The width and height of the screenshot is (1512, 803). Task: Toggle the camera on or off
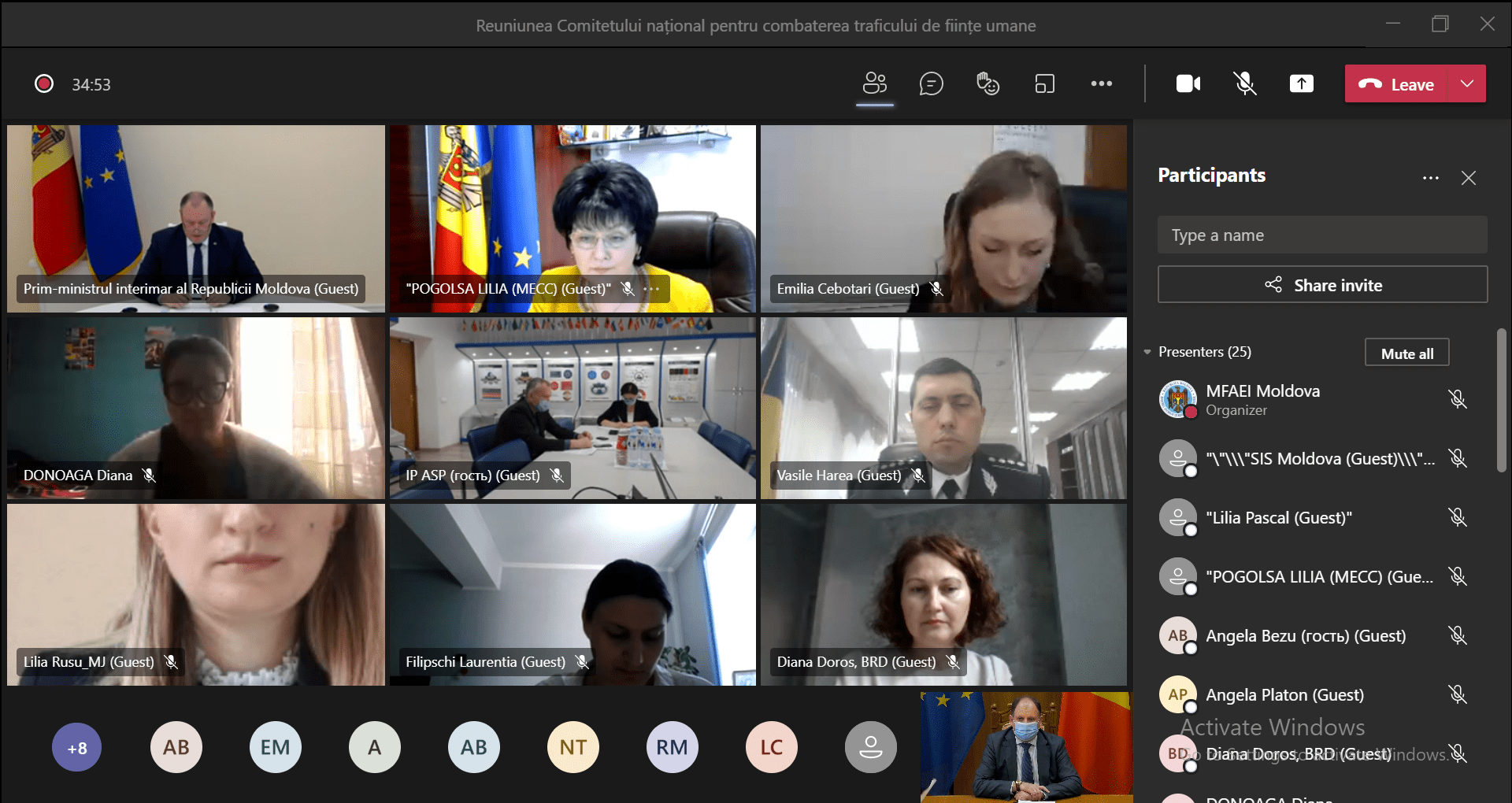pos(1188,83)
